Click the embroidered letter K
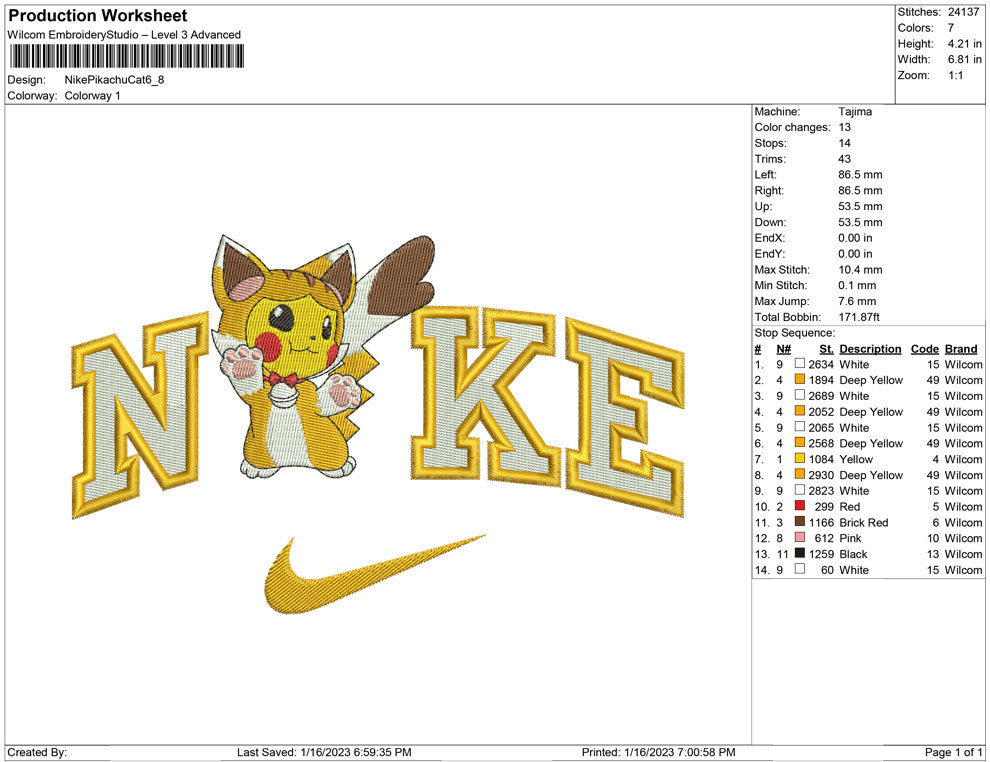This screenshot has height=762, width=990. point(486,395)
